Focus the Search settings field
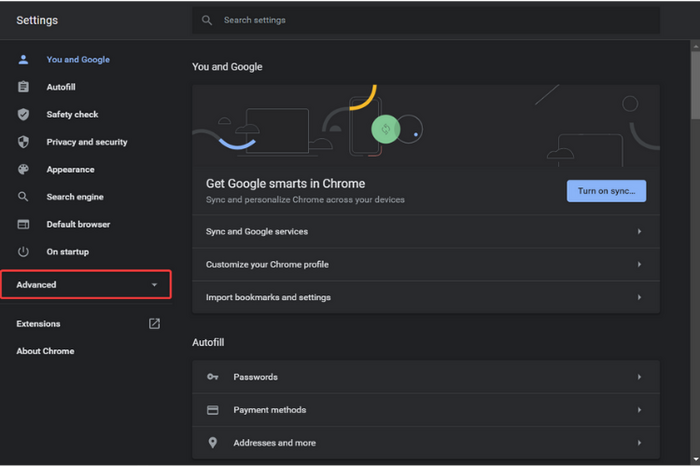 tap(426, 20)
